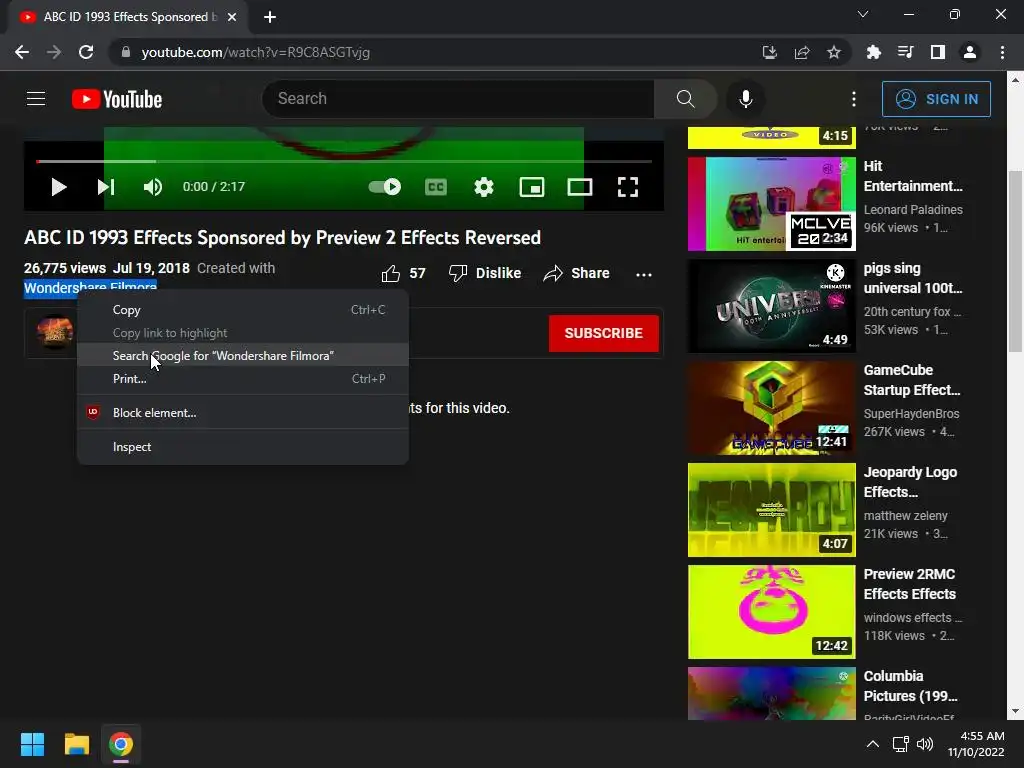This screenshot has width=1024, height=768.
Task: Click the video progress bar
Action: point(344,161)
